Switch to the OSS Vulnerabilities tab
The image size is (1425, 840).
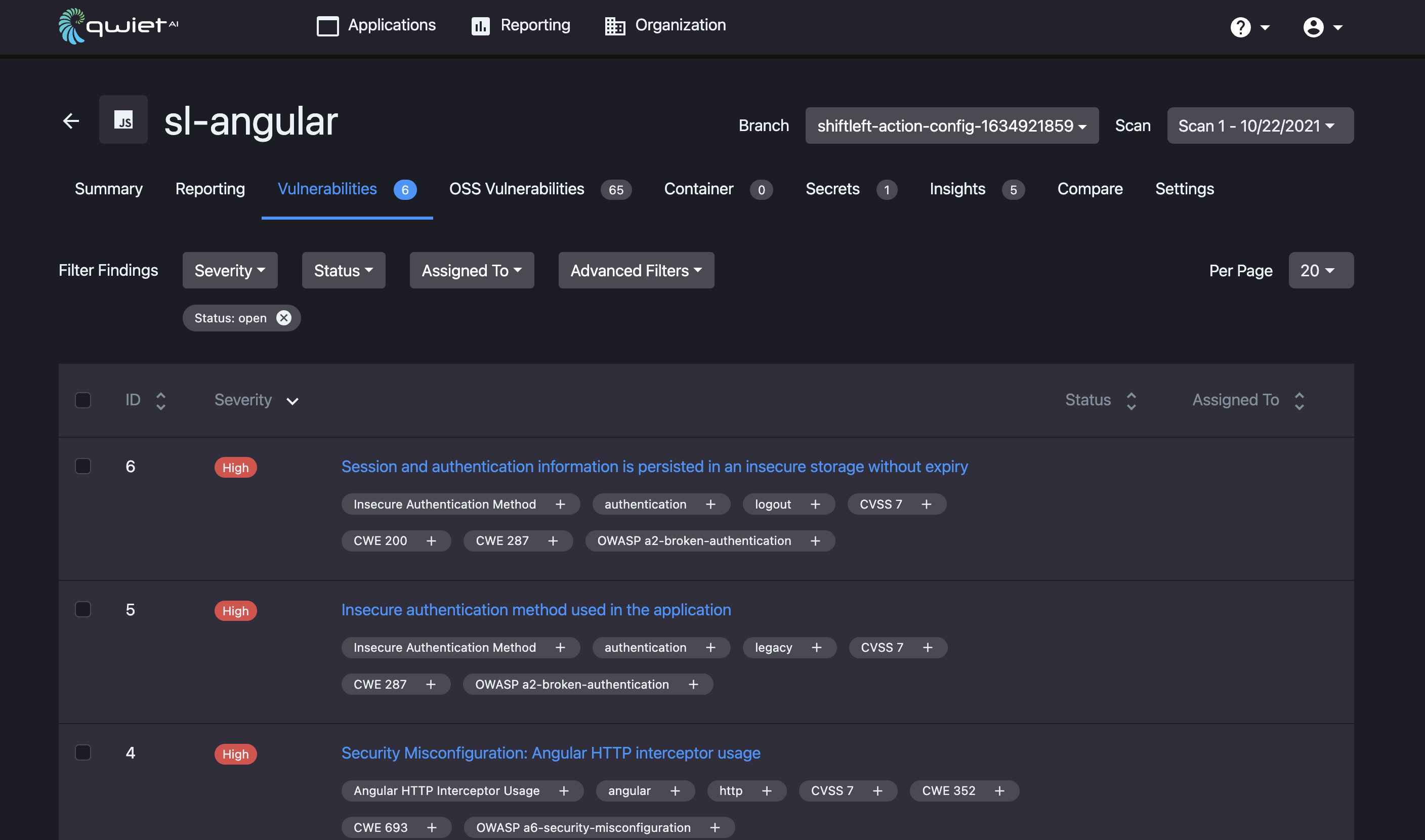click(540, 189)
